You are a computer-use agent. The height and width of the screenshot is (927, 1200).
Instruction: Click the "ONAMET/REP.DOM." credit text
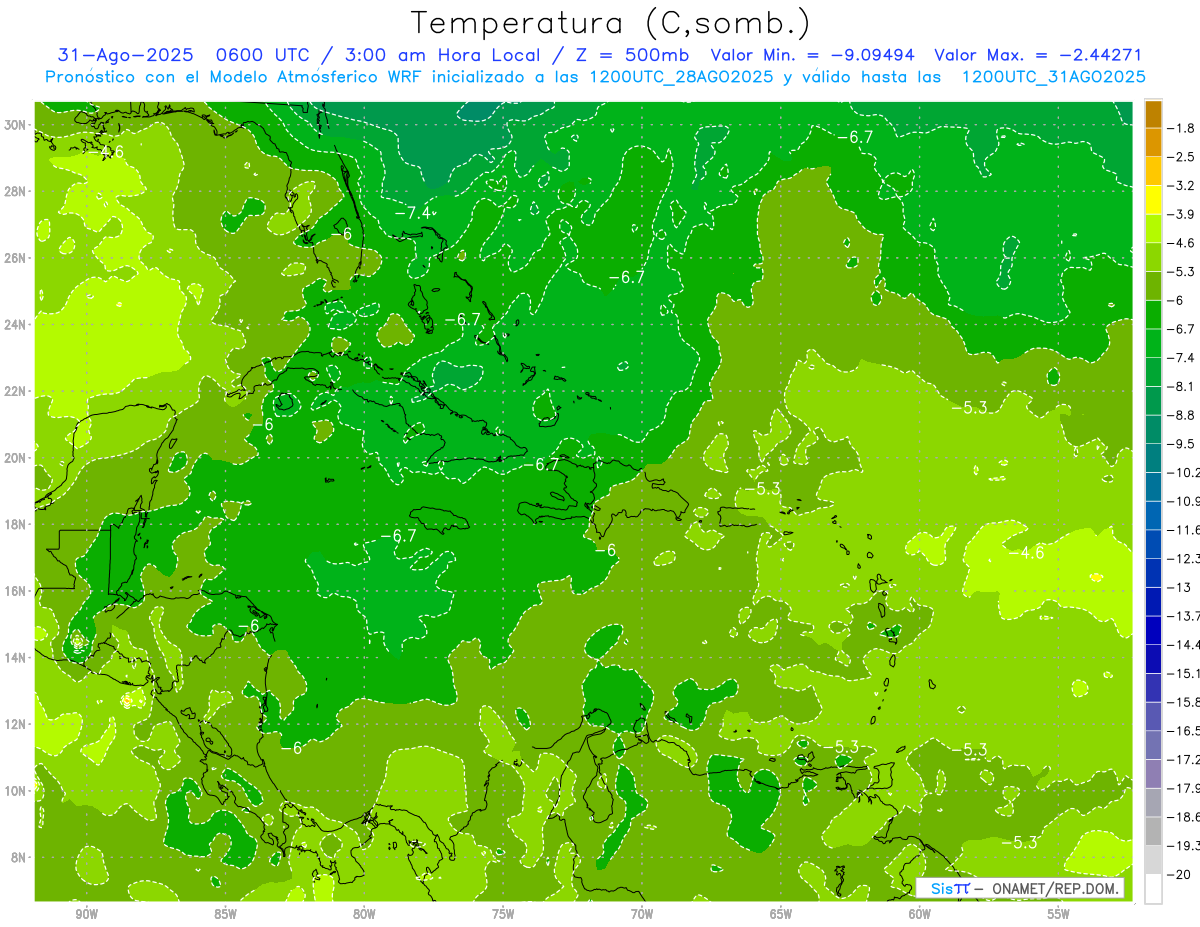(1054, 888)
